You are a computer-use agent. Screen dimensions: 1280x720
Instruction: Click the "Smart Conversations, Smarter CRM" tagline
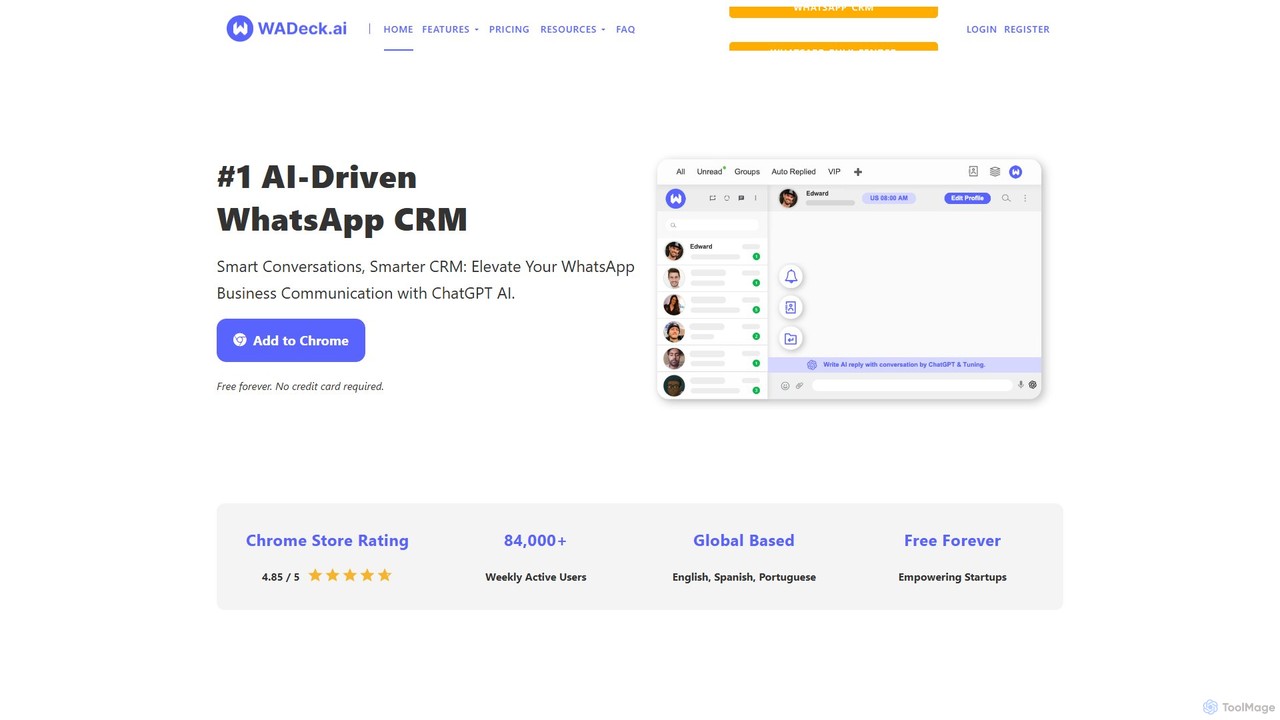click(x=426, y=280)
